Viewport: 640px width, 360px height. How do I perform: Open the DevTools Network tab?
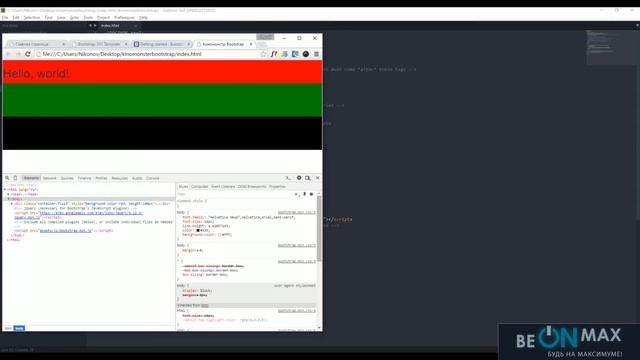point(50,178)
